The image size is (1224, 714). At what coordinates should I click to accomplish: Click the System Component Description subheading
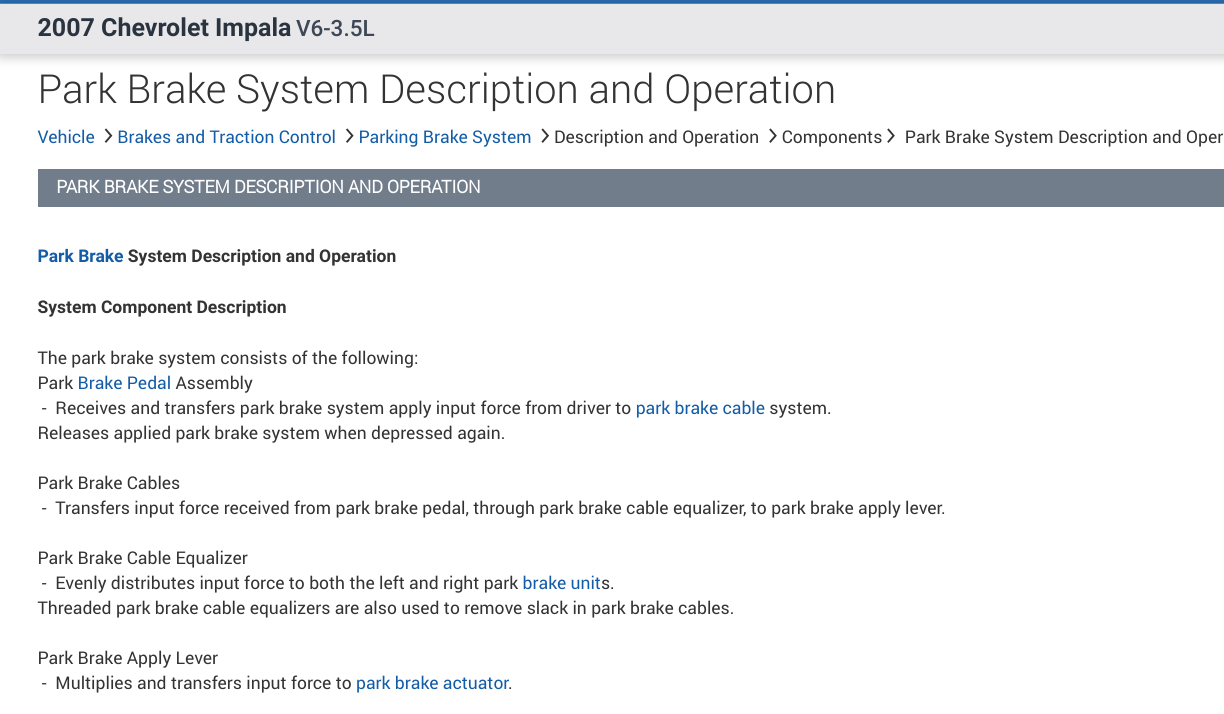[x=162, y=307]
